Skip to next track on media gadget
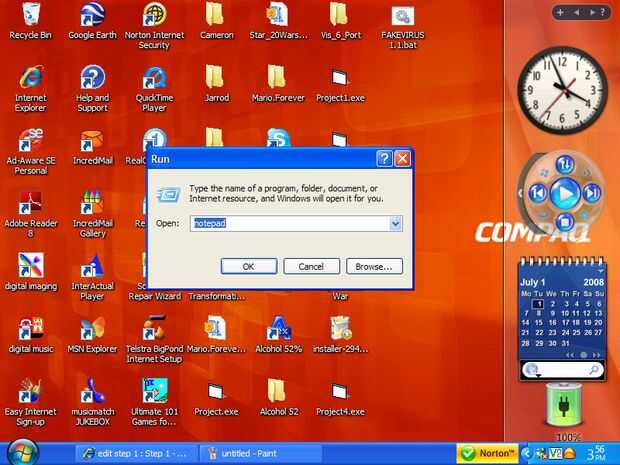 tap(592, 193)
